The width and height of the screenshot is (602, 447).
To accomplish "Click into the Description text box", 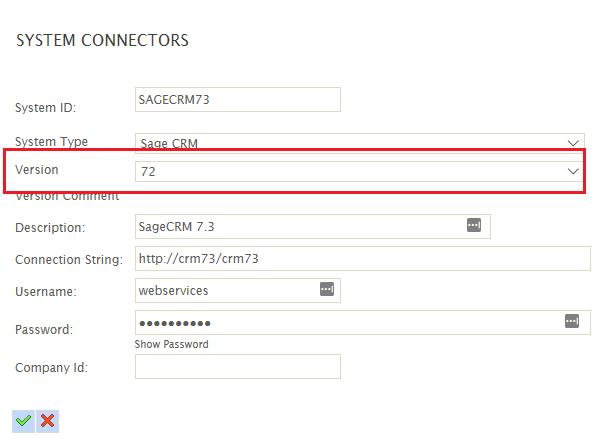I will pyautogui.click(x=313, y=227).
